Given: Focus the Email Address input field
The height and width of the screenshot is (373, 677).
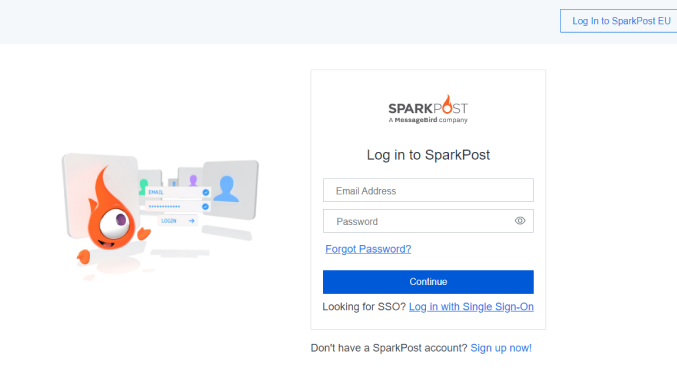Looking at the screenshot, I should [428, 190].
